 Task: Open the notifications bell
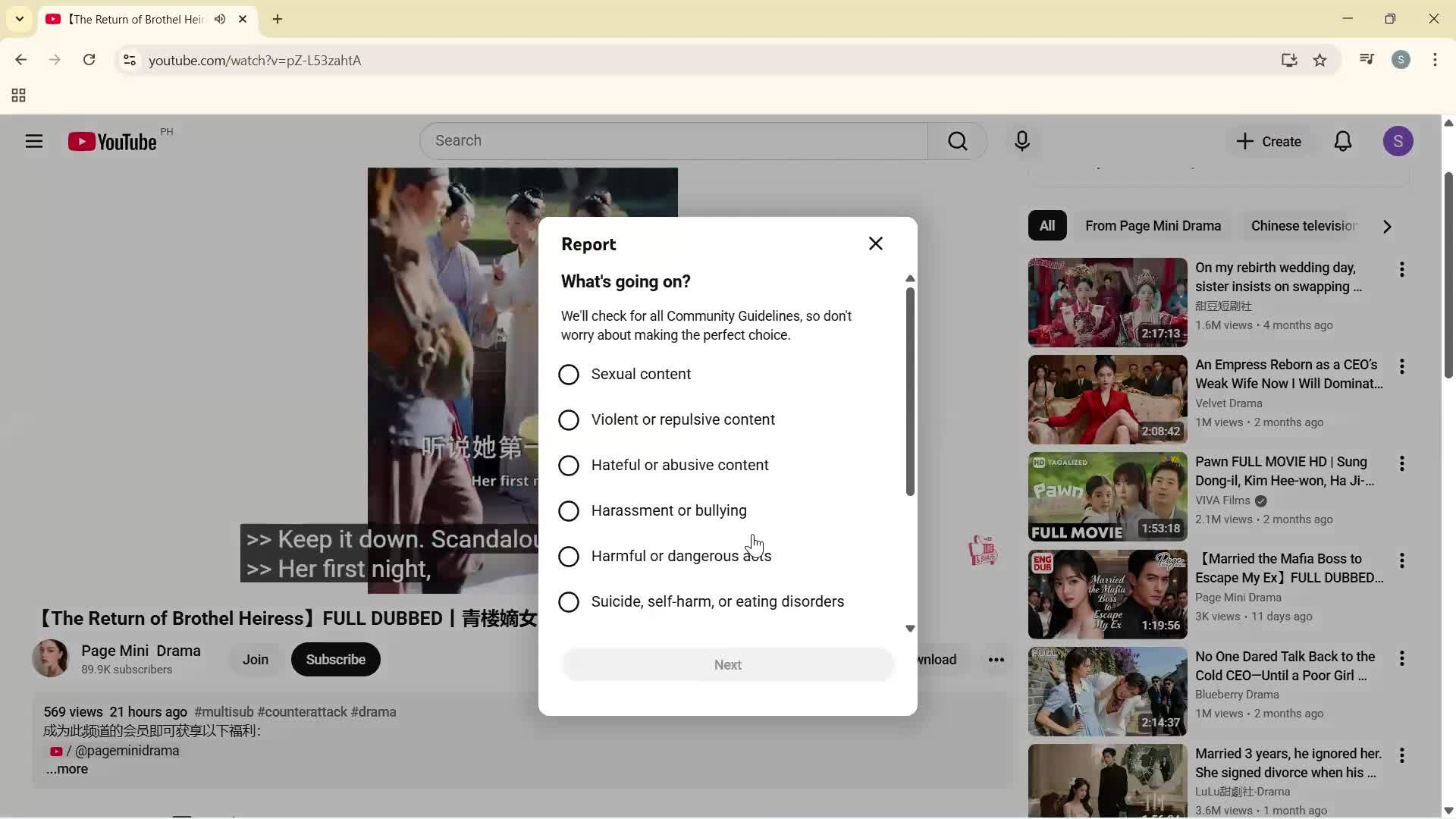tap(1343, 141)
